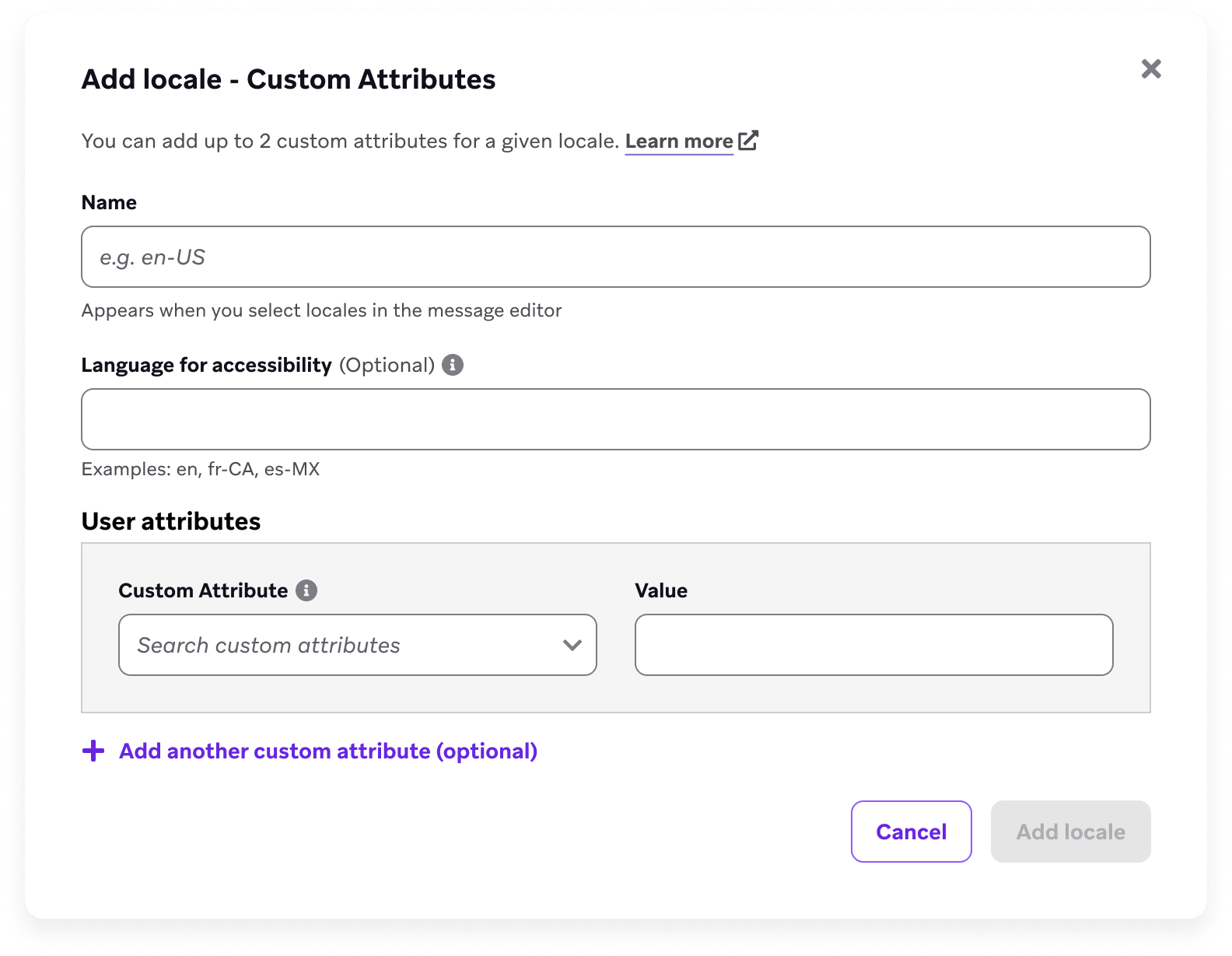Viewport: 1232px width, 956px height.
Task: Click the dialog title 'Add locale - Custom Attributes'
Action: (289, 79)
